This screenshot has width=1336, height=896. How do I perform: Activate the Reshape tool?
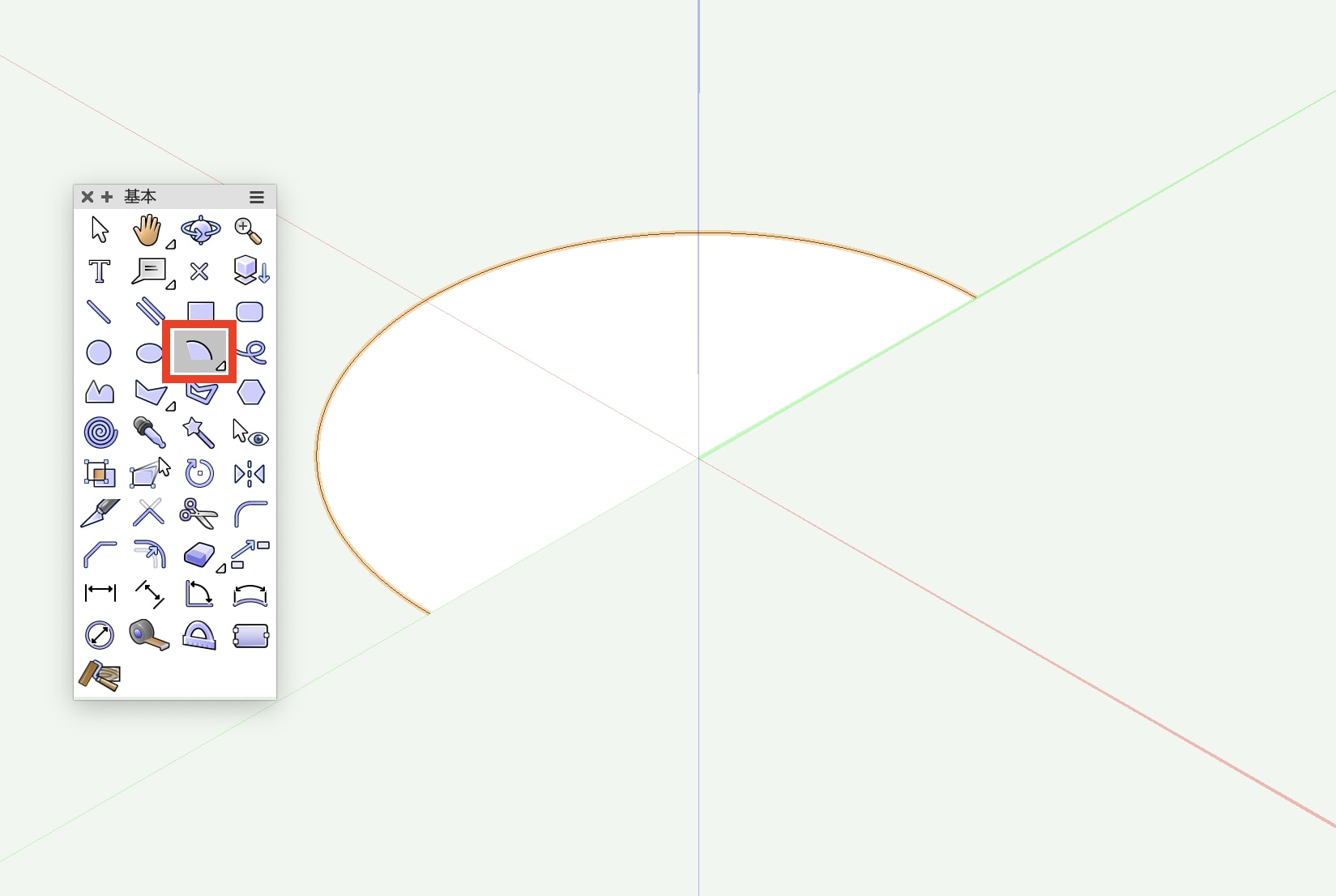(150, 473)
